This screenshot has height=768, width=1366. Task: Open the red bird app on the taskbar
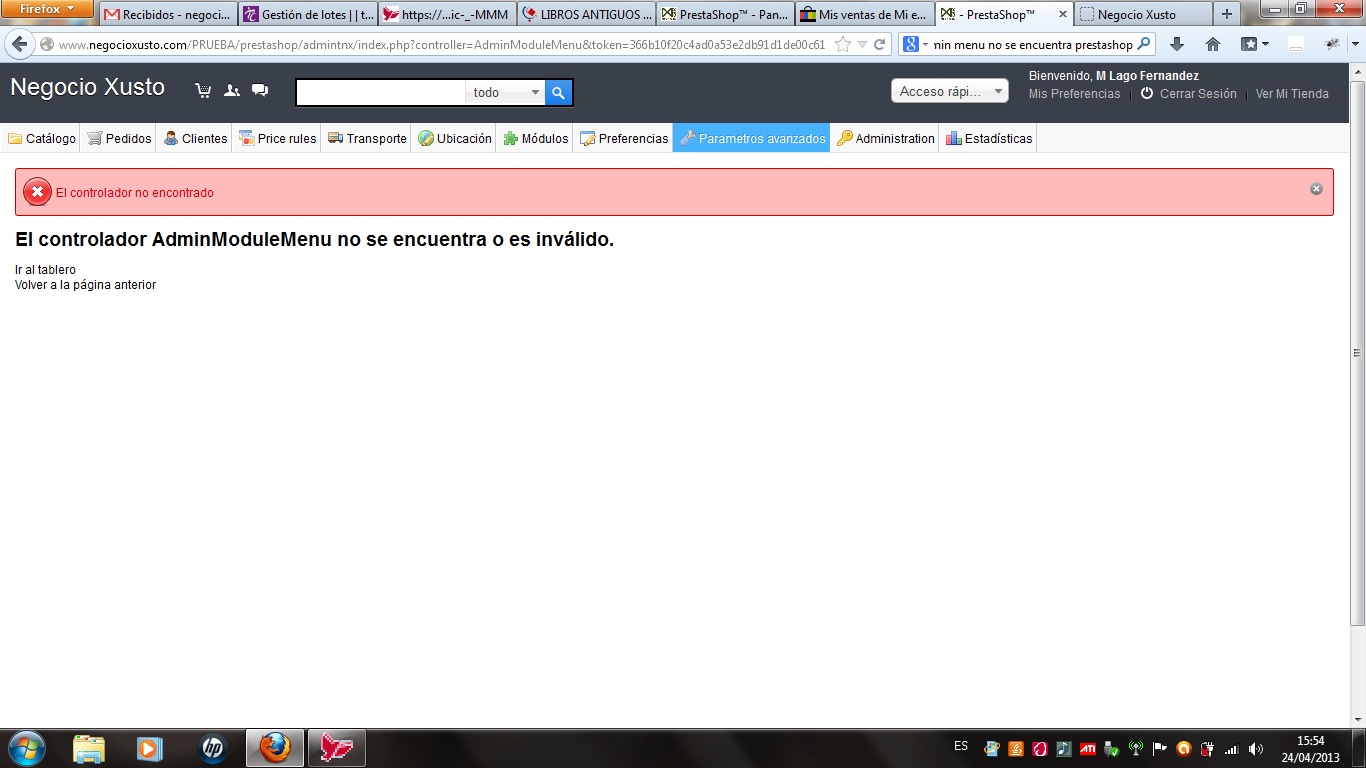point(337,748)
